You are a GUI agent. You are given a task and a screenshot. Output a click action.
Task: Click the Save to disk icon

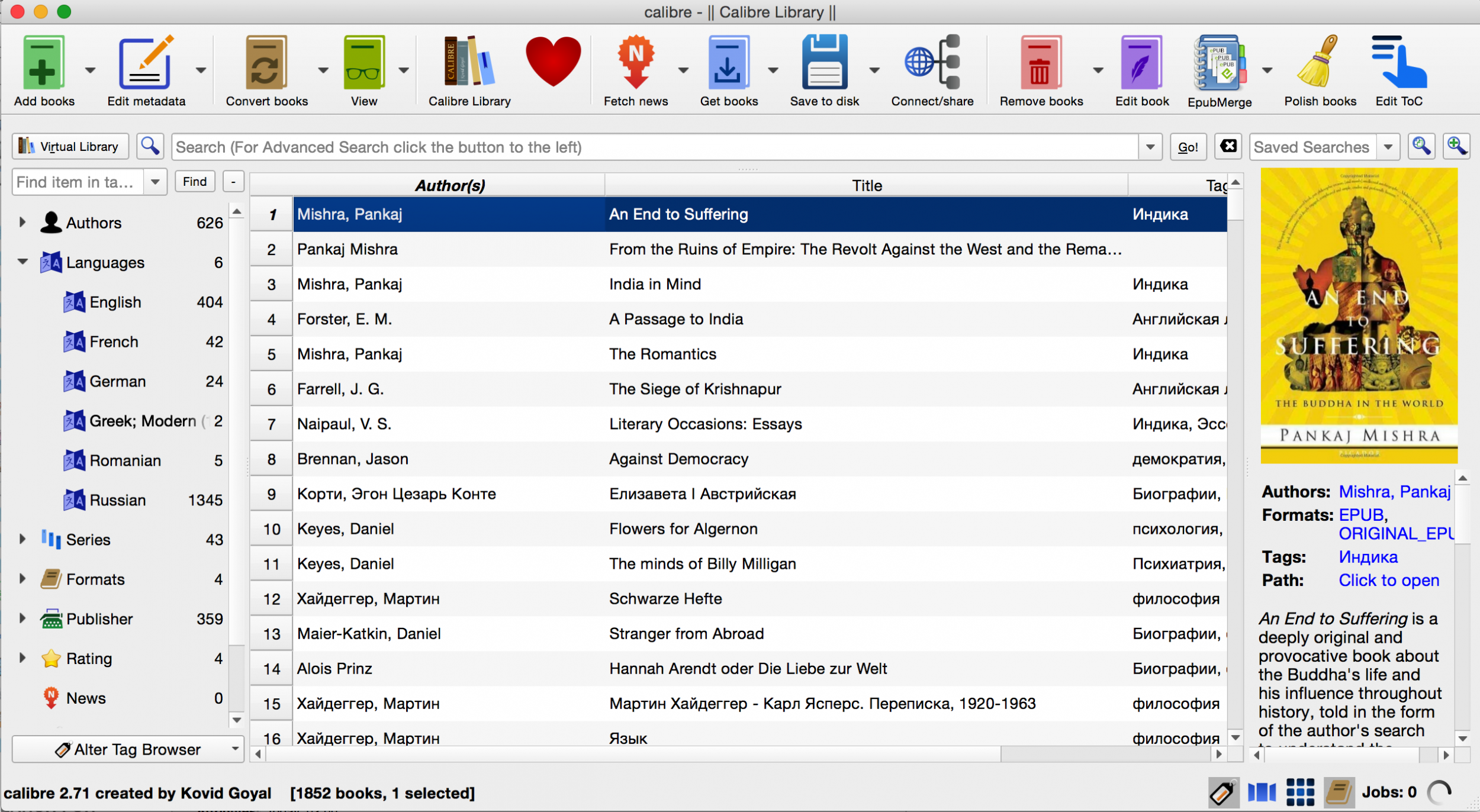[x=824, y=63]
